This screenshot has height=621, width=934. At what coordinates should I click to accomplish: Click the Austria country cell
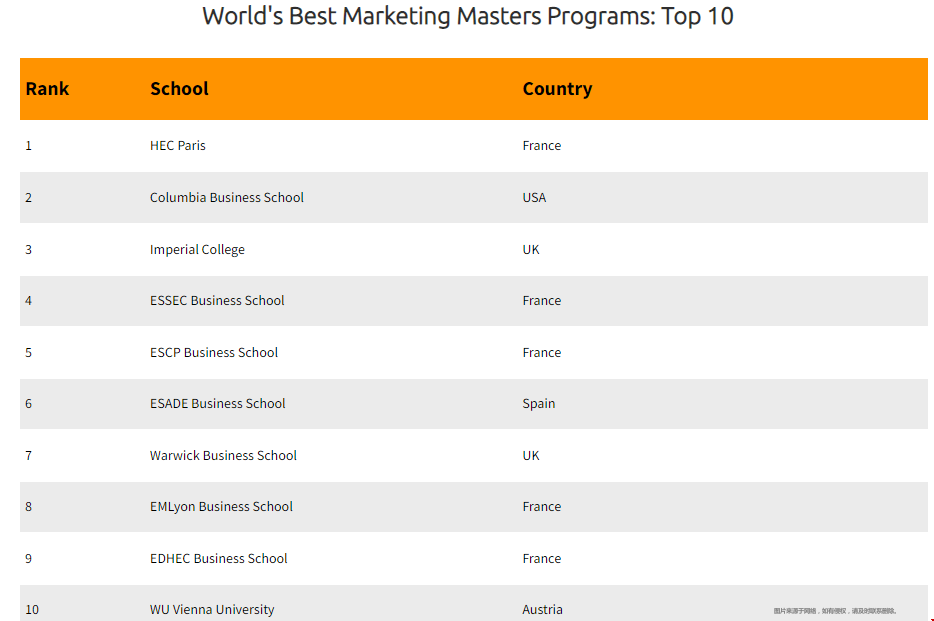pyautogui.click(x=543, y=610)
